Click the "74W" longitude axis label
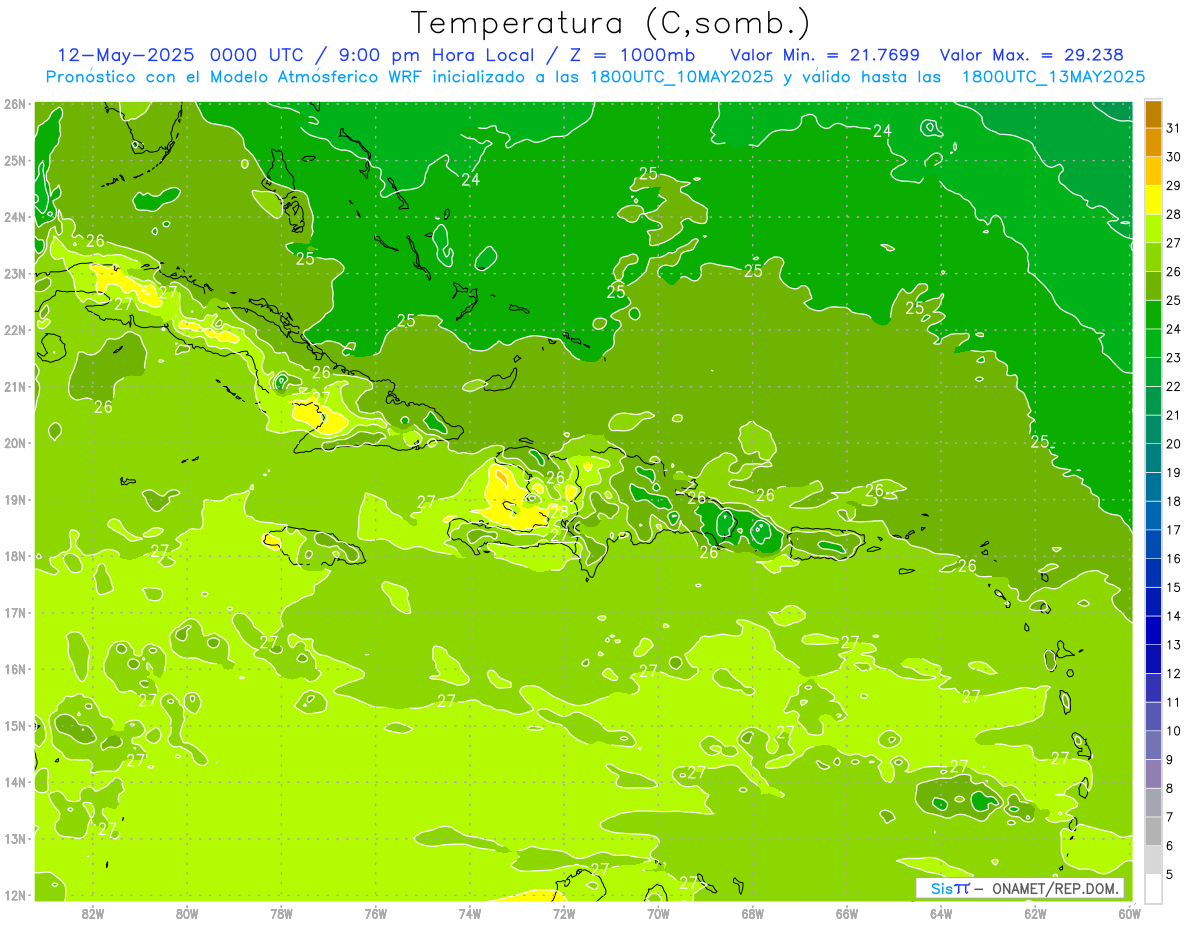 click(469, 913)
